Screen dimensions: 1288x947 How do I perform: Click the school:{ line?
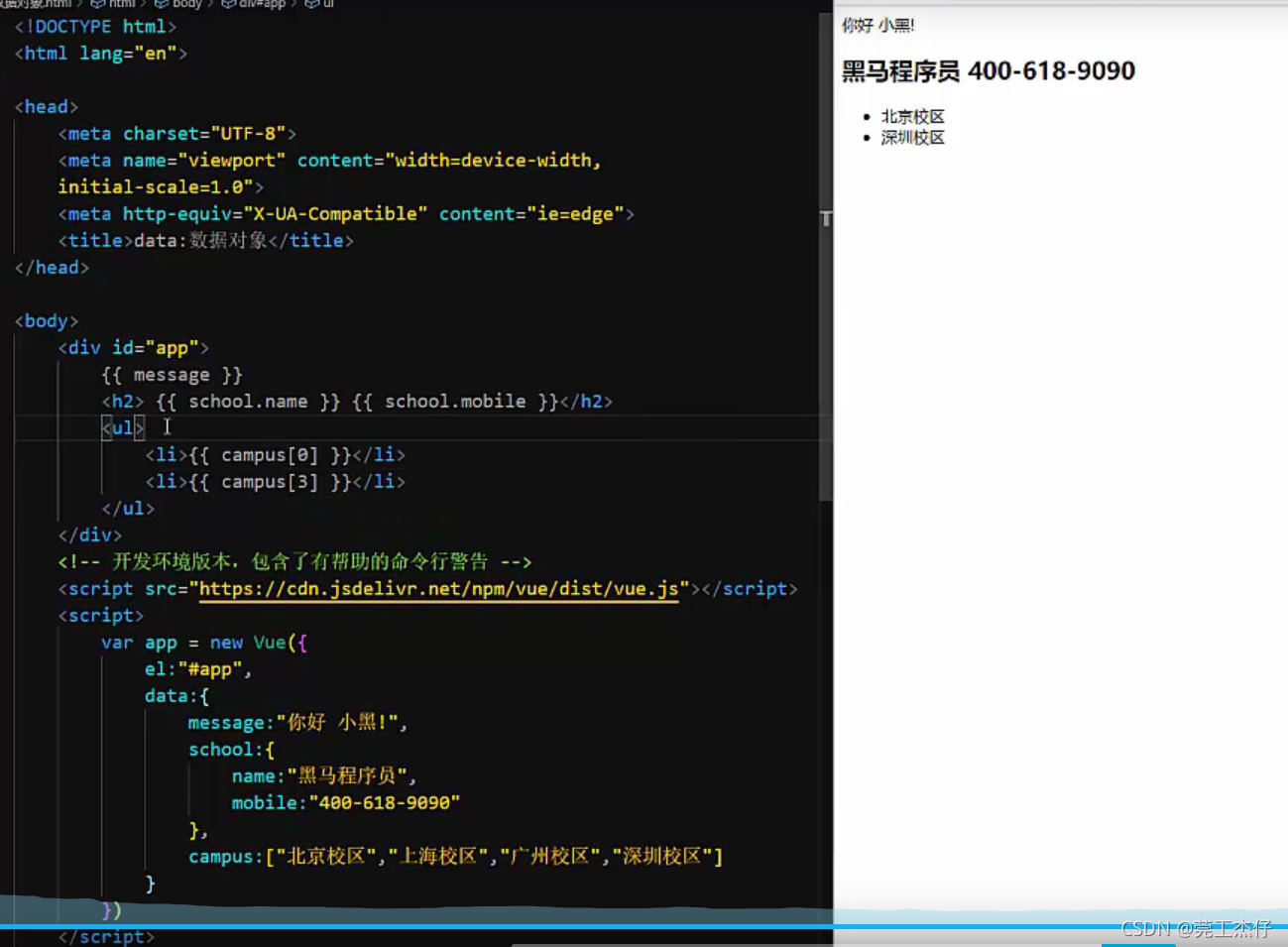232,750
